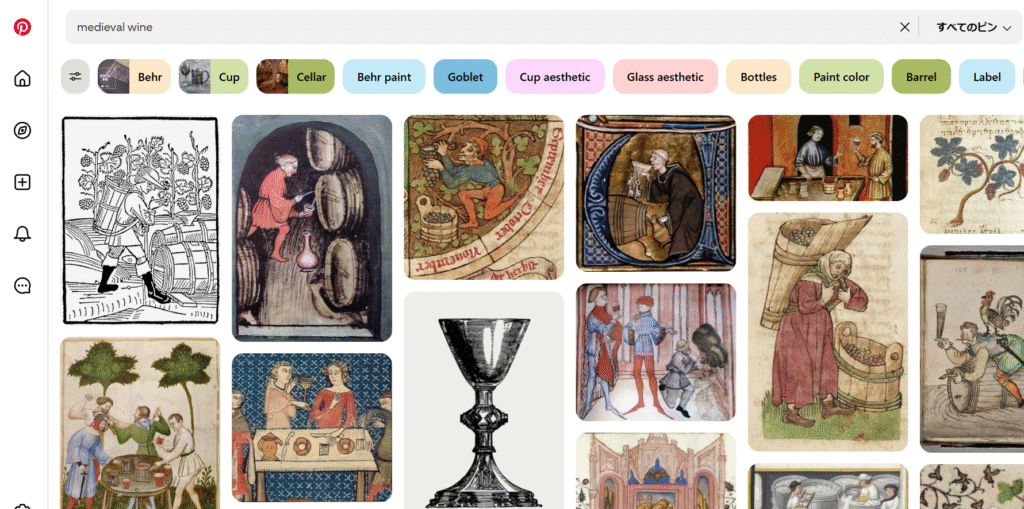Click the Pinterest logo icon

pyautogui.click(x=22, y=27)
